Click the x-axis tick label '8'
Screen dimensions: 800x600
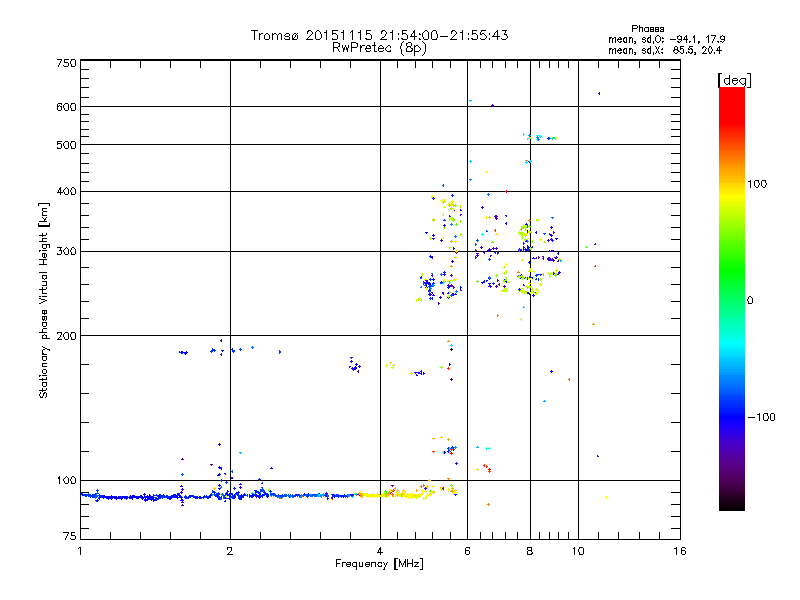tap(530, 551)
